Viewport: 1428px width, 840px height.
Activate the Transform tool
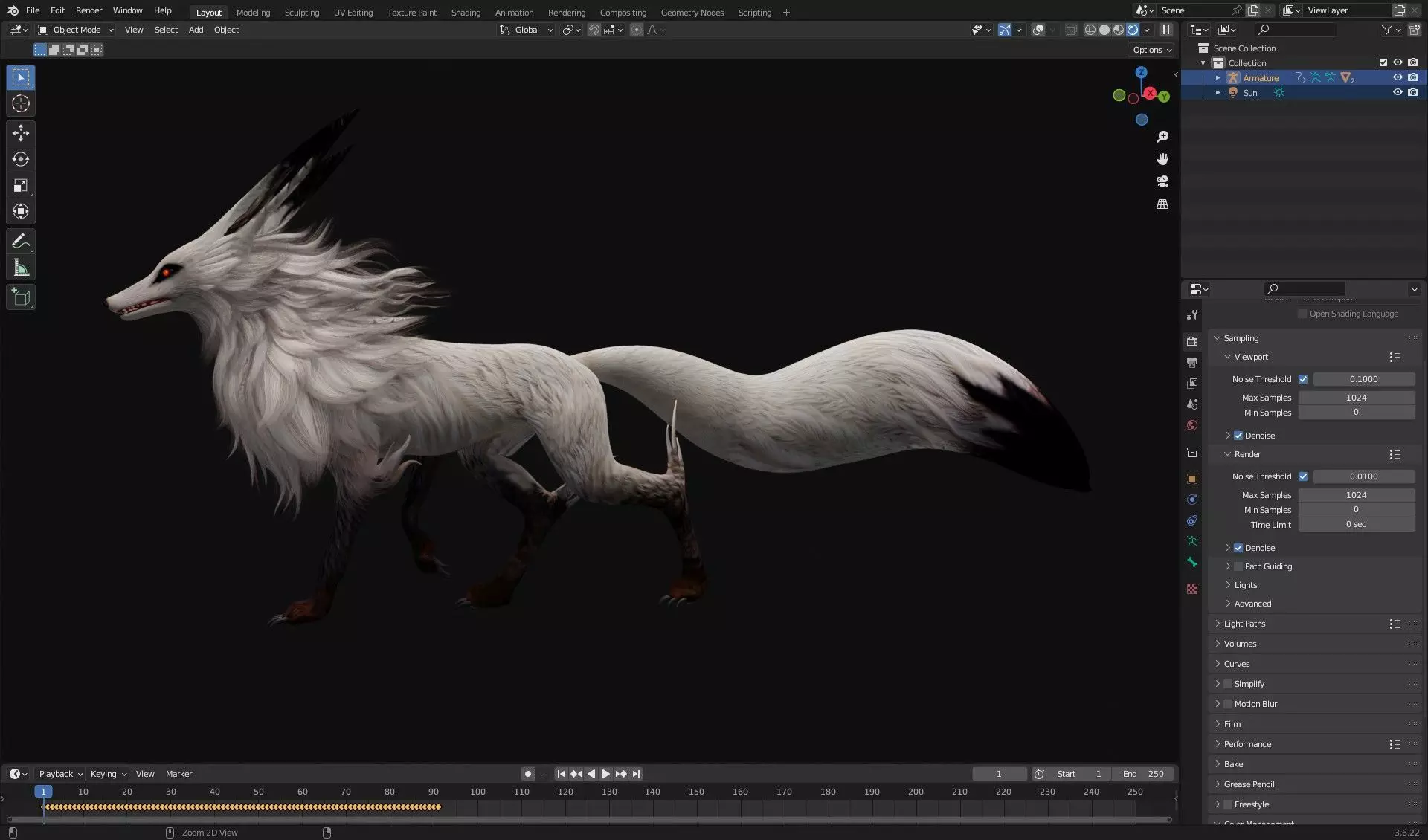[21, 211]
